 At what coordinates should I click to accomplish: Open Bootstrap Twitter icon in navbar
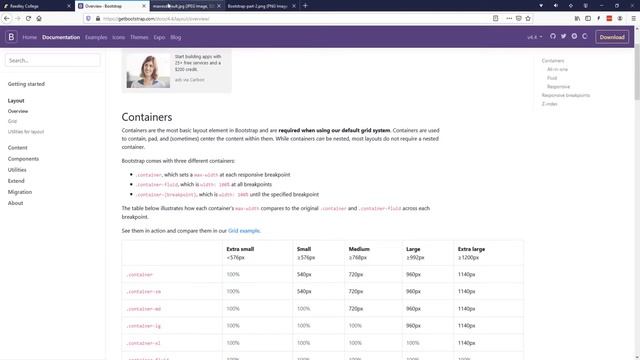(x=563, y=36)
